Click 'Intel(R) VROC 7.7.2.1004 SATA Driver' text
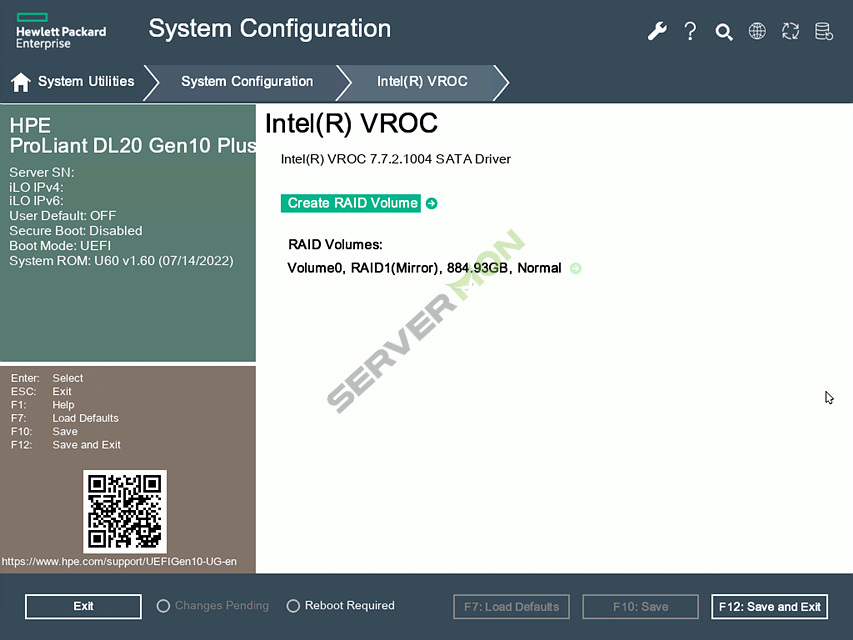The width and height of the screenshot is (853, 640). point(395,159)
